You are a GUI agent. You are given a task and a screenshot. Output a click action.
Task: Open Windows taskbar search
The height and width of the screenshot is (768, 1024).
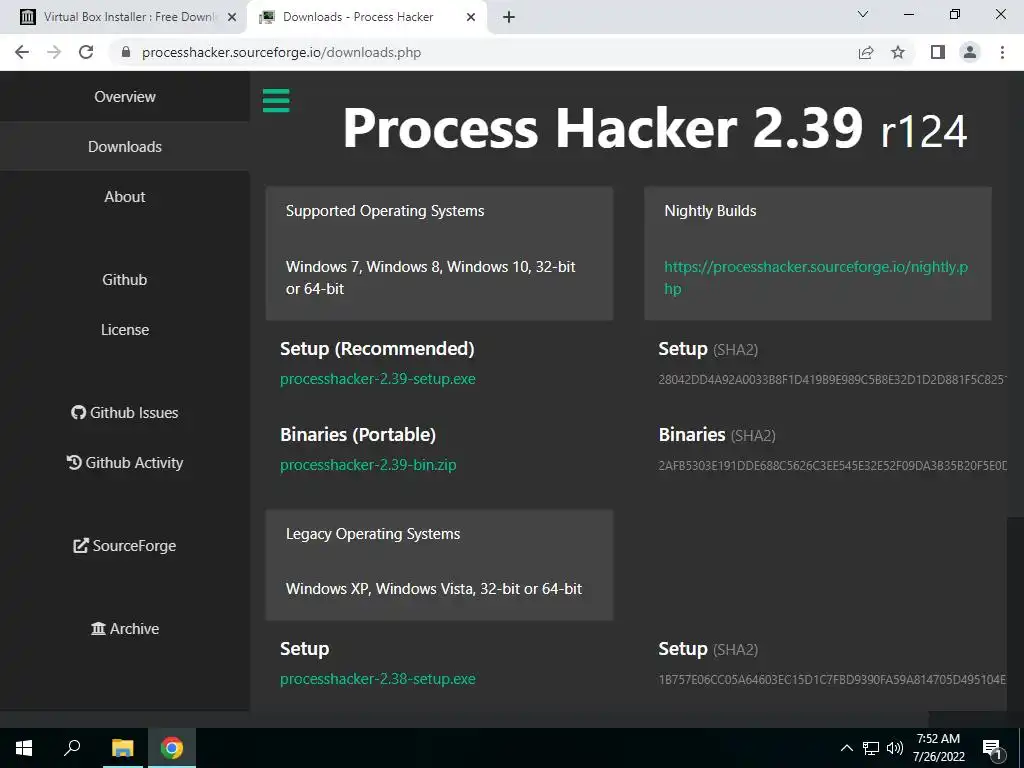pyautogui.click(x=72, y=748)
